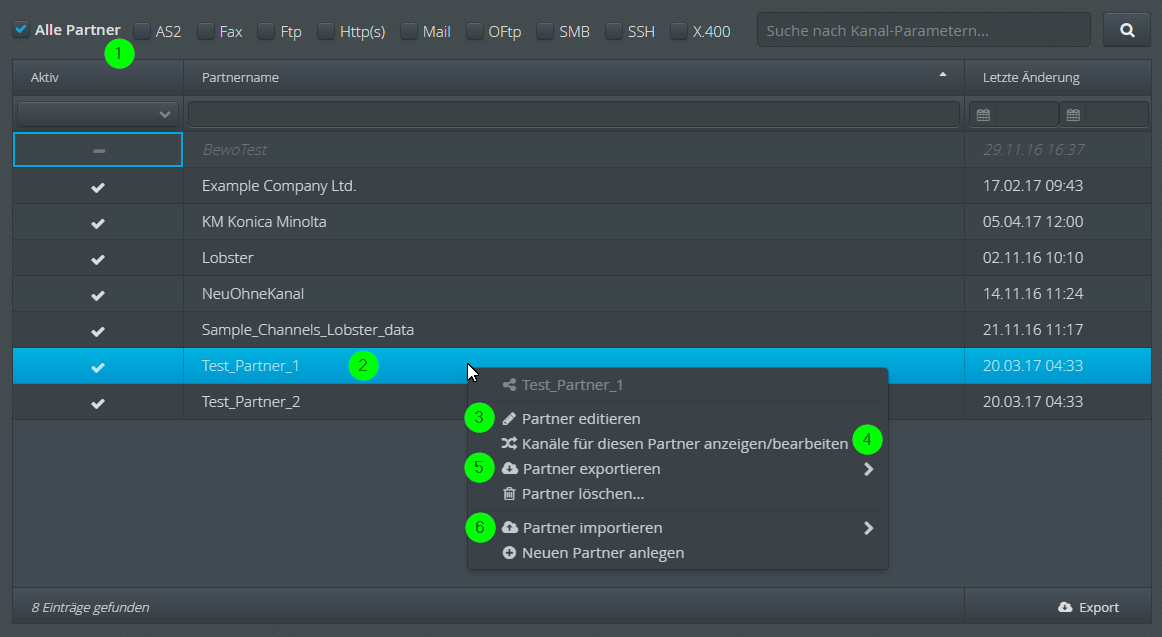The image size is (1162, 637).
Task: Click cloud icon beside Partner exportieren
Action: [x=510, y=469]
